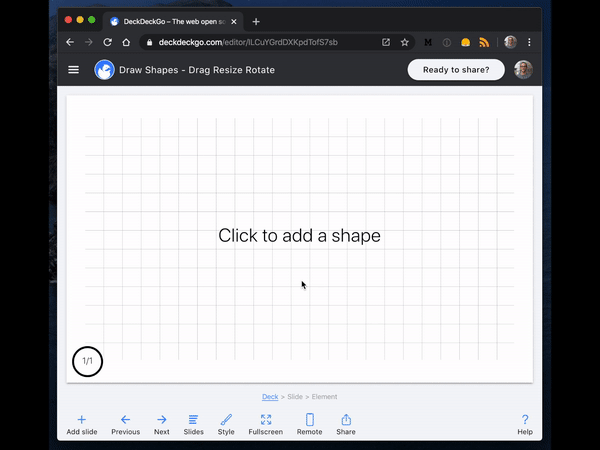Click the site lock icon
The height and width of the screenshot is (450, 600).
coord(150,42)
